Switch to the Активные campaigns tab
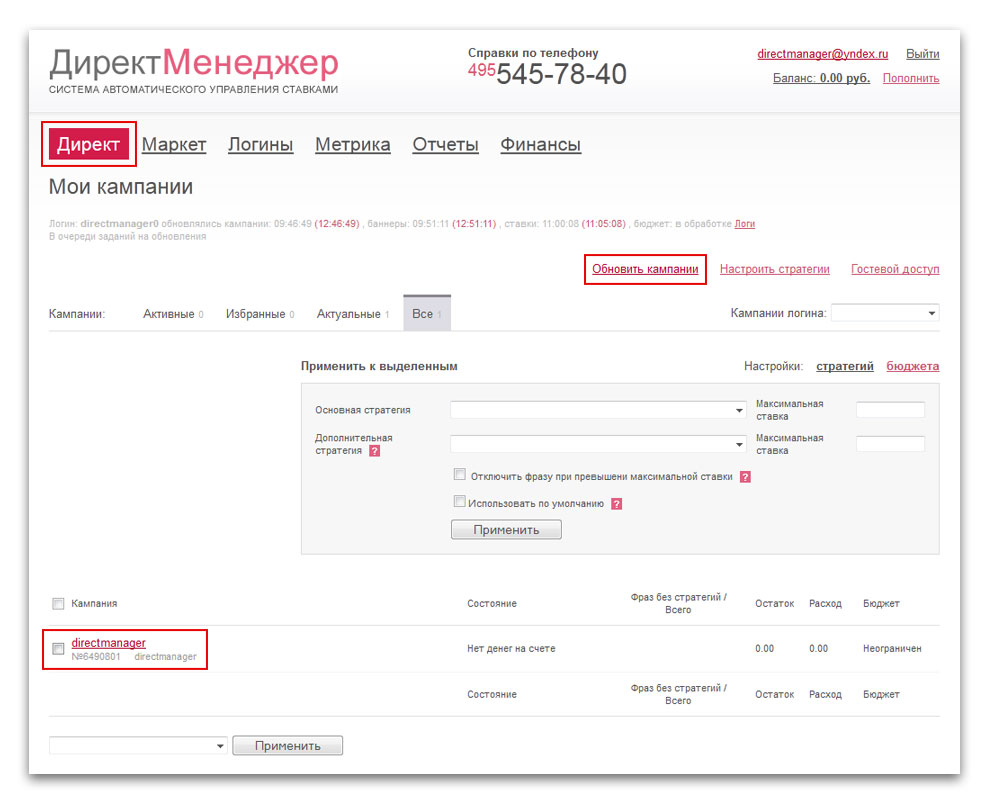 point(168,314)
